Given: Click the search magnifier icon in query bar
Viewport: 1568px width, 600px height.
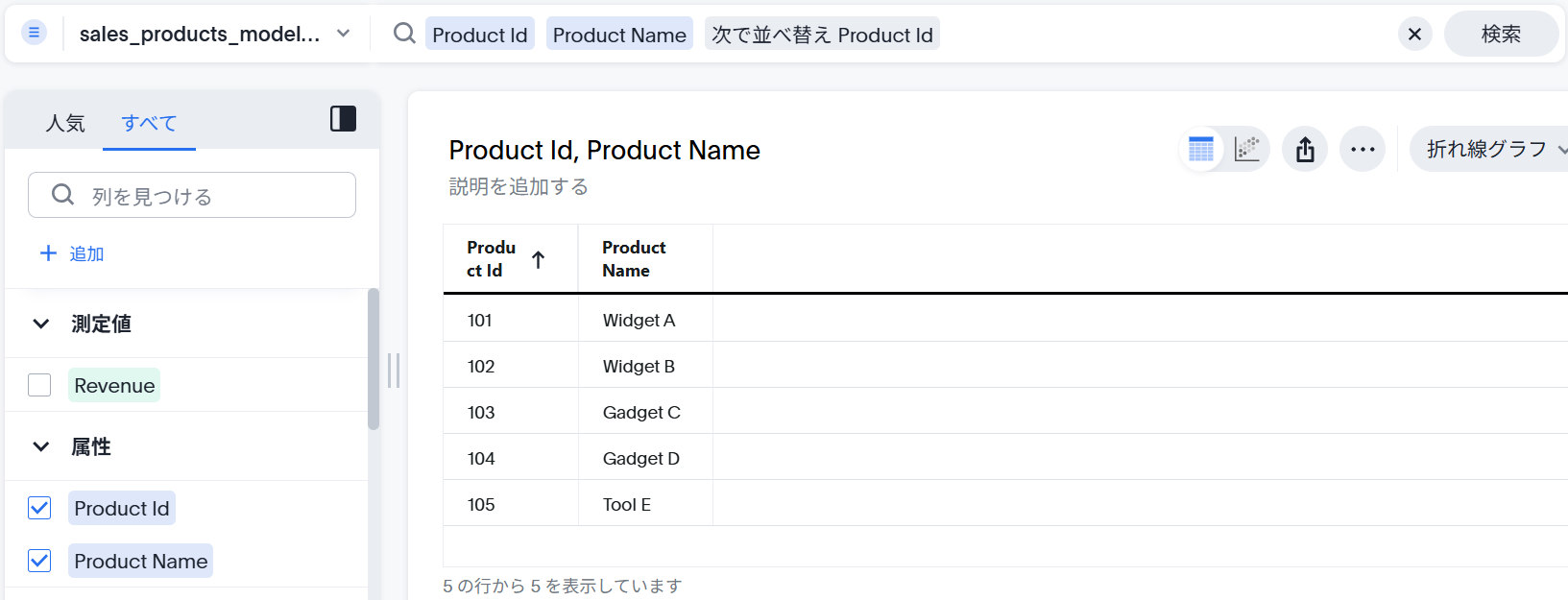Looking at the screenshot, I should tap(404, 34).
